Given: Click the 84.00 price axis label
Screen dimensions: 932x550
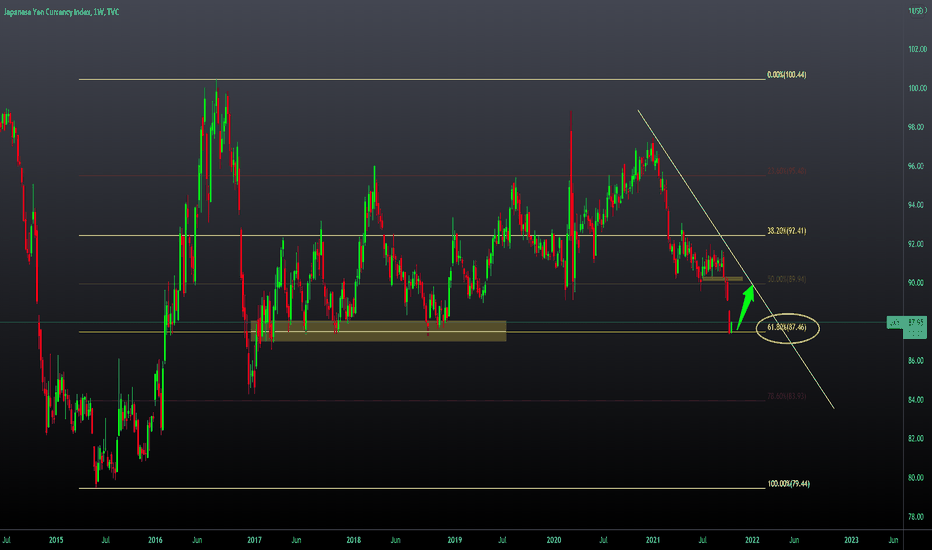Looking at the screenshot, I should [917, 400].
